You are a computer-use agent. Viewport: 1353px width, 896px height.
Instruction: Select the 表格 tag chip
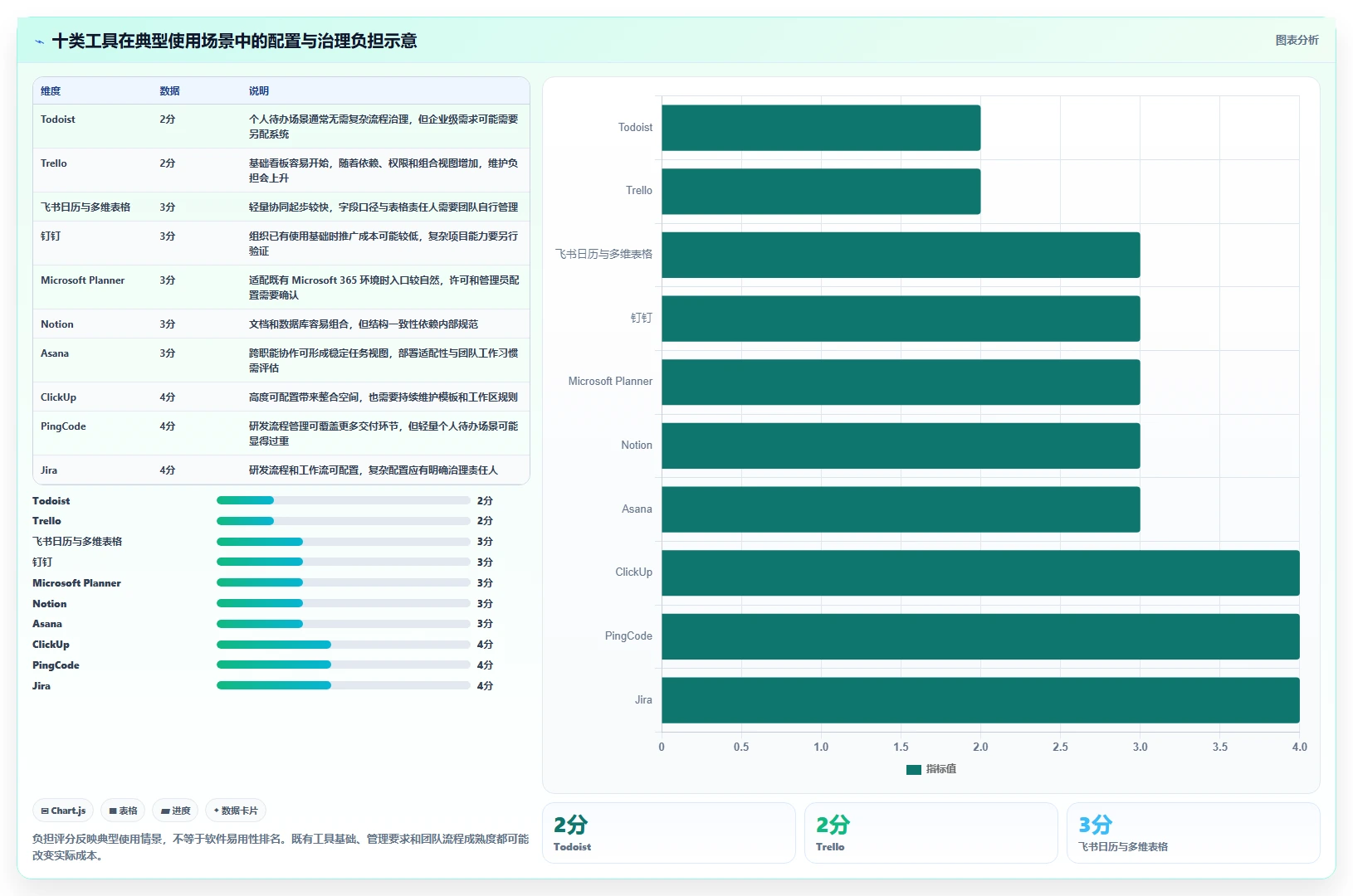(123, 811)
